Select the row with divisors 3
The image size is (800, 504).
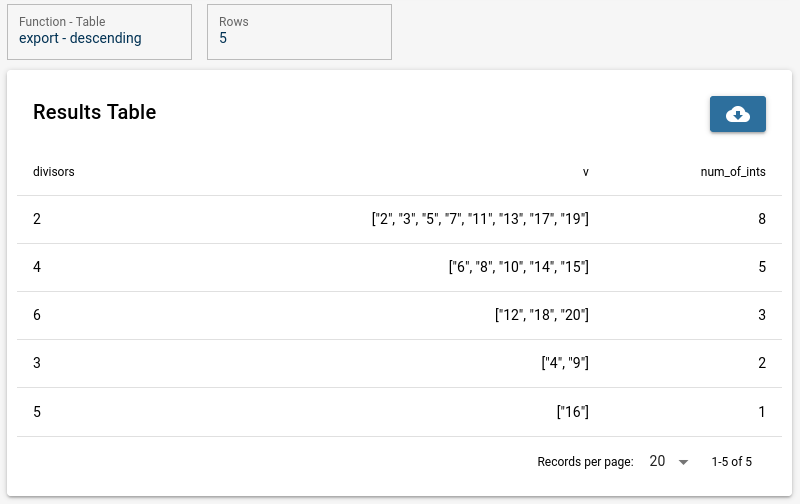coord(399,363)
